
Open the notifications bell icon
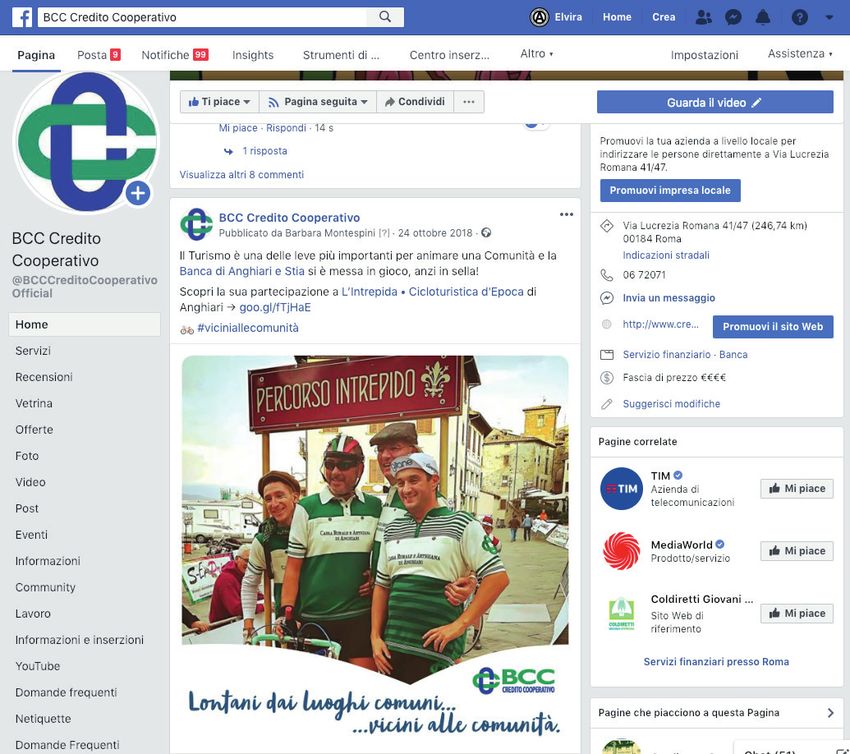[x=763, y=17]
